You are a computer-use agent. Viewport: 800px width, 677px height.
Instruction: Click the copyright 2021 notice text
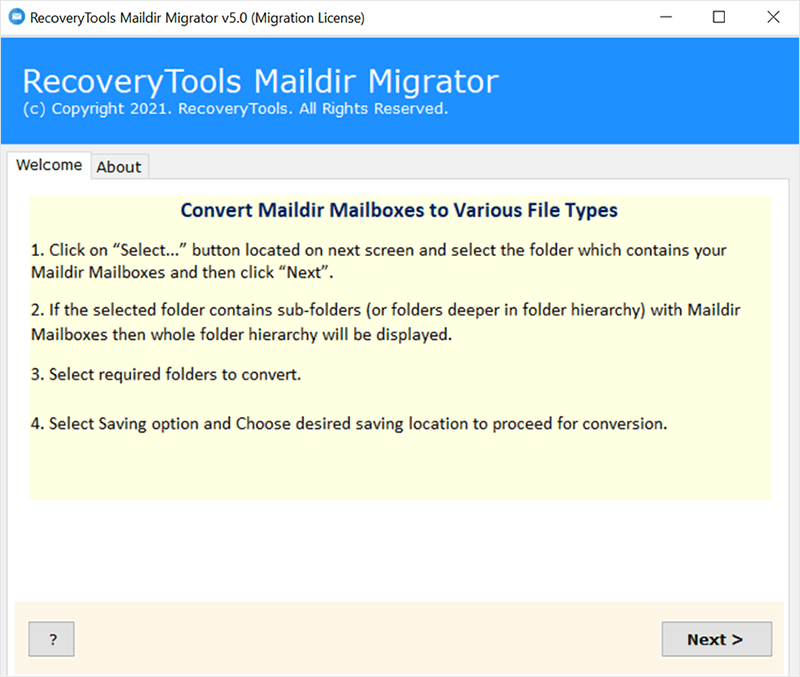coord(234,108)
